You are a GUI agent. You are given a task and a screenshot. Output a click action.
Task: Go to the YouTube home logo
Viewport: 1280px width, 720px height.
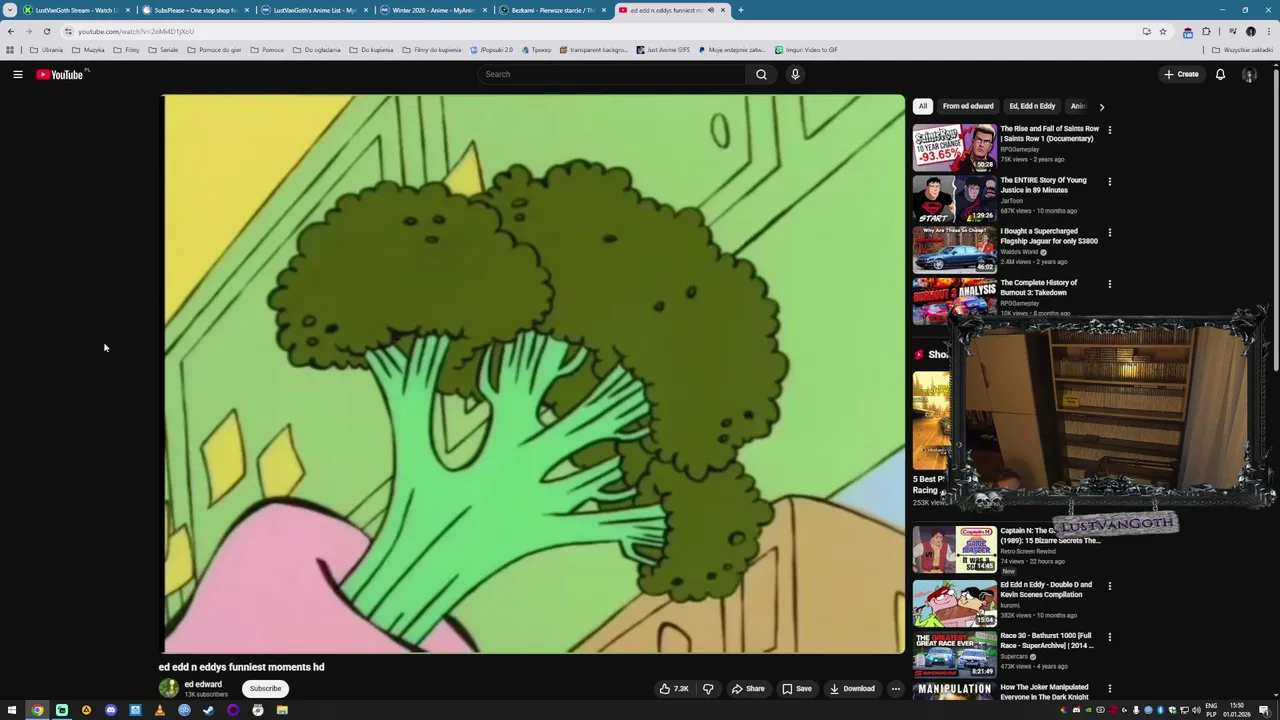(60, 74)
